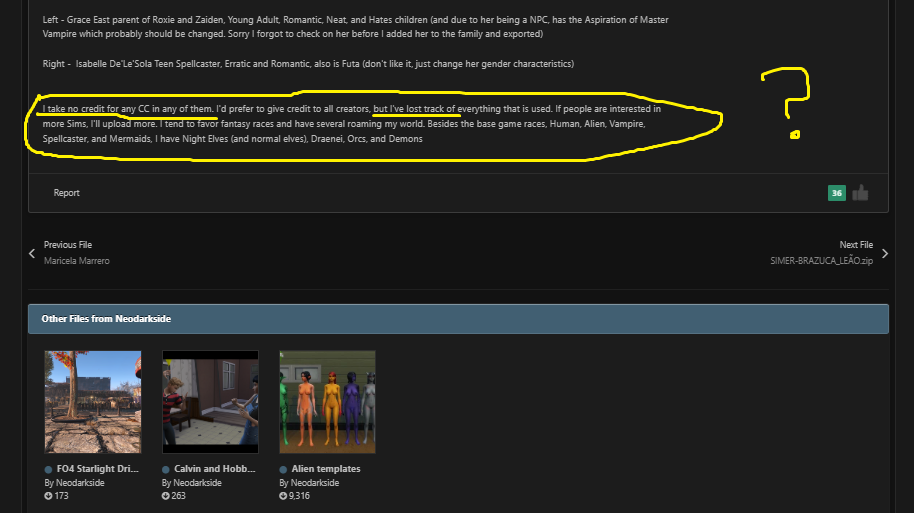Open Previous File Maricela Marrero

[x=76, y=253]
